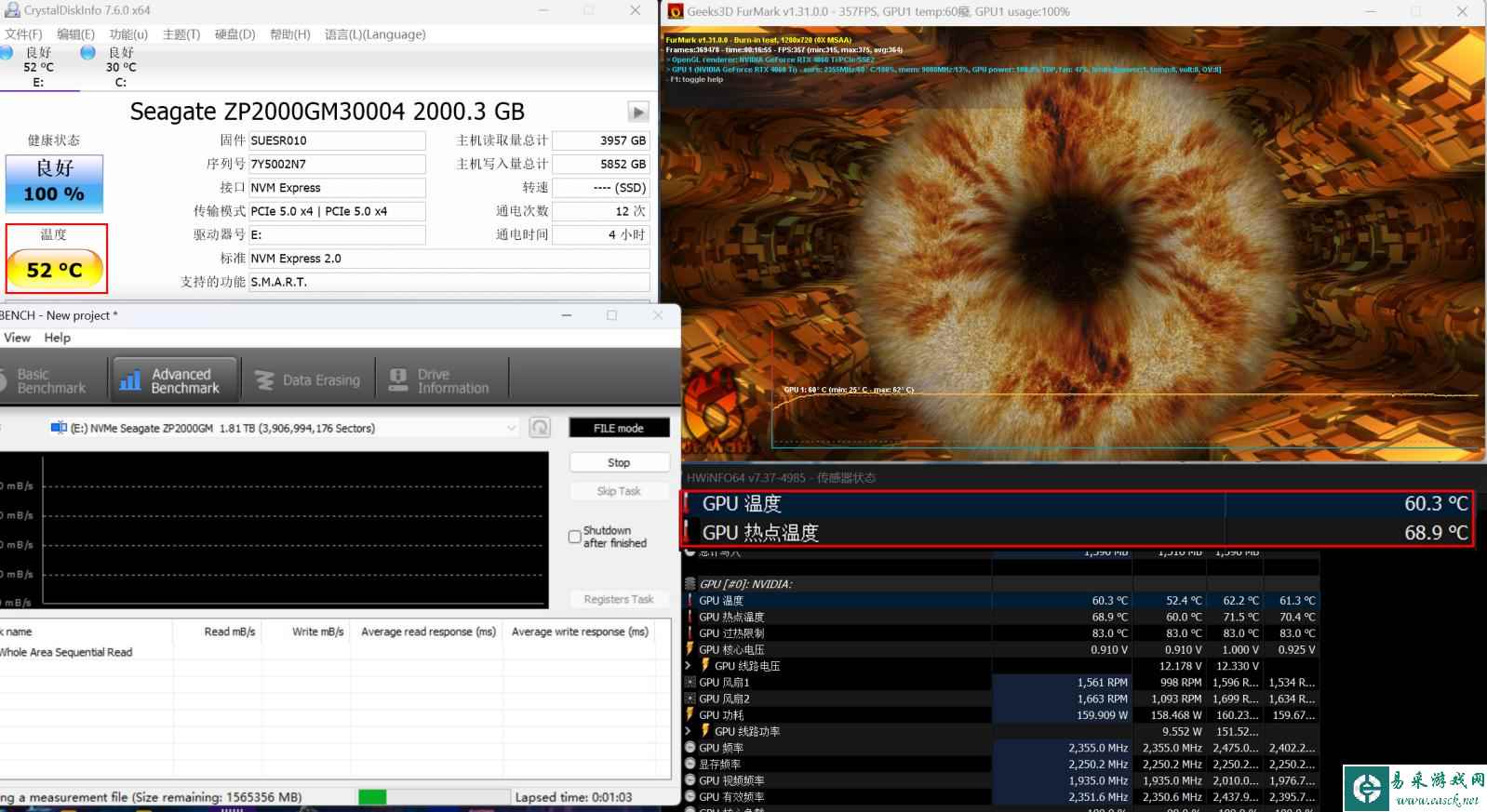Click the Stop button
1487x812 pixels.
pos(619,462)
